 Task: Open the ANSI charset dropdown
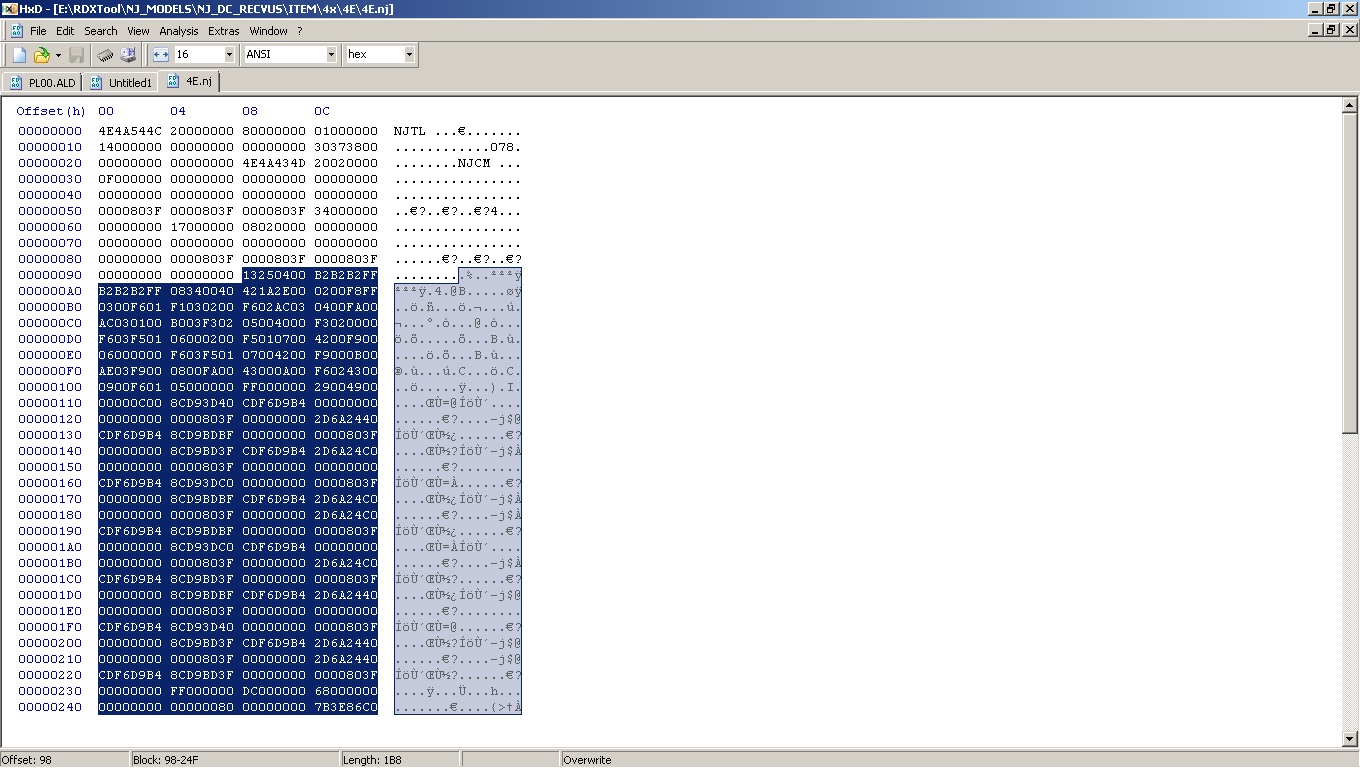(331, 55)
